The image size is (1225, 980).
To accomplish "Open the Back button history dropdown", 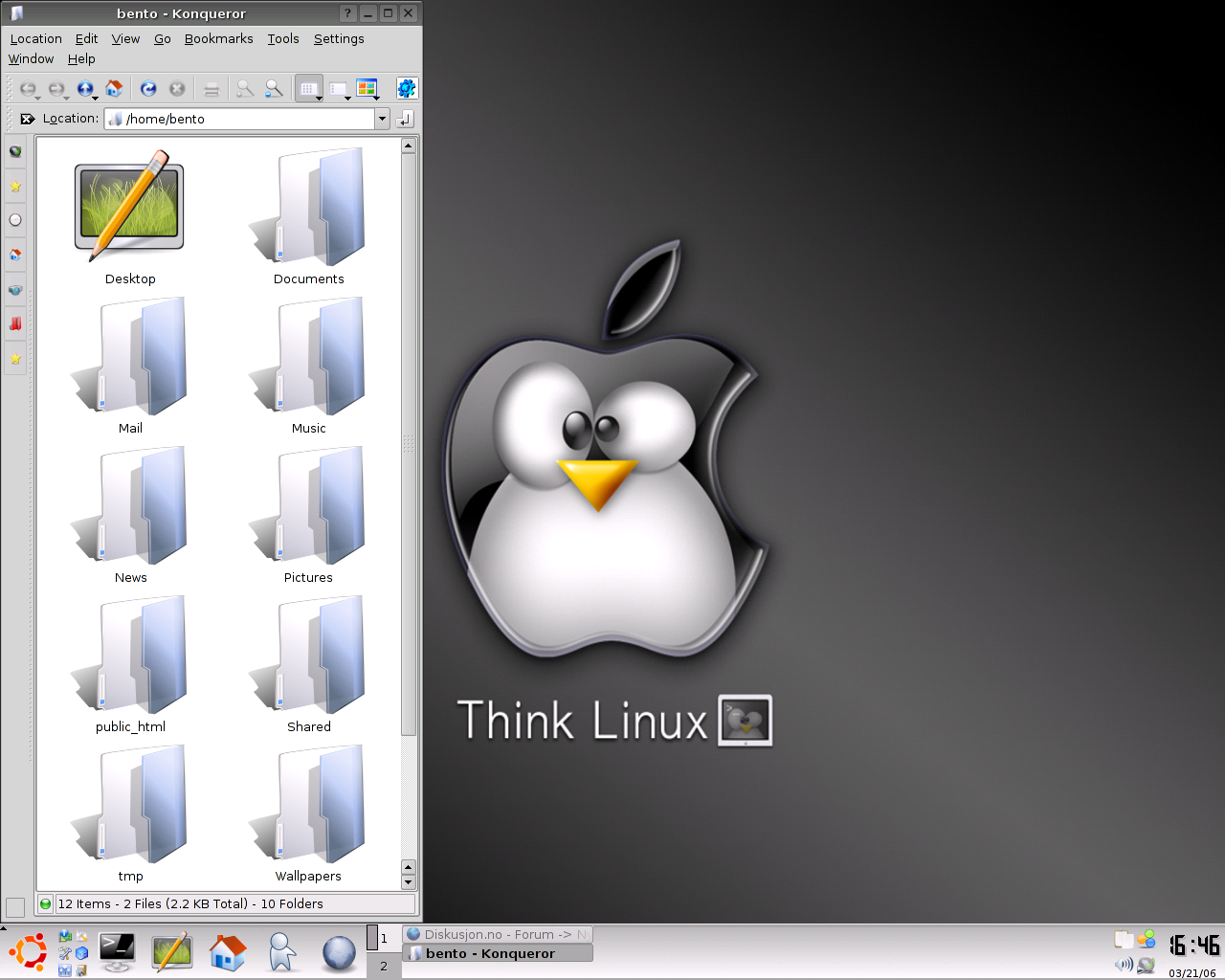I will click(38, 98).
